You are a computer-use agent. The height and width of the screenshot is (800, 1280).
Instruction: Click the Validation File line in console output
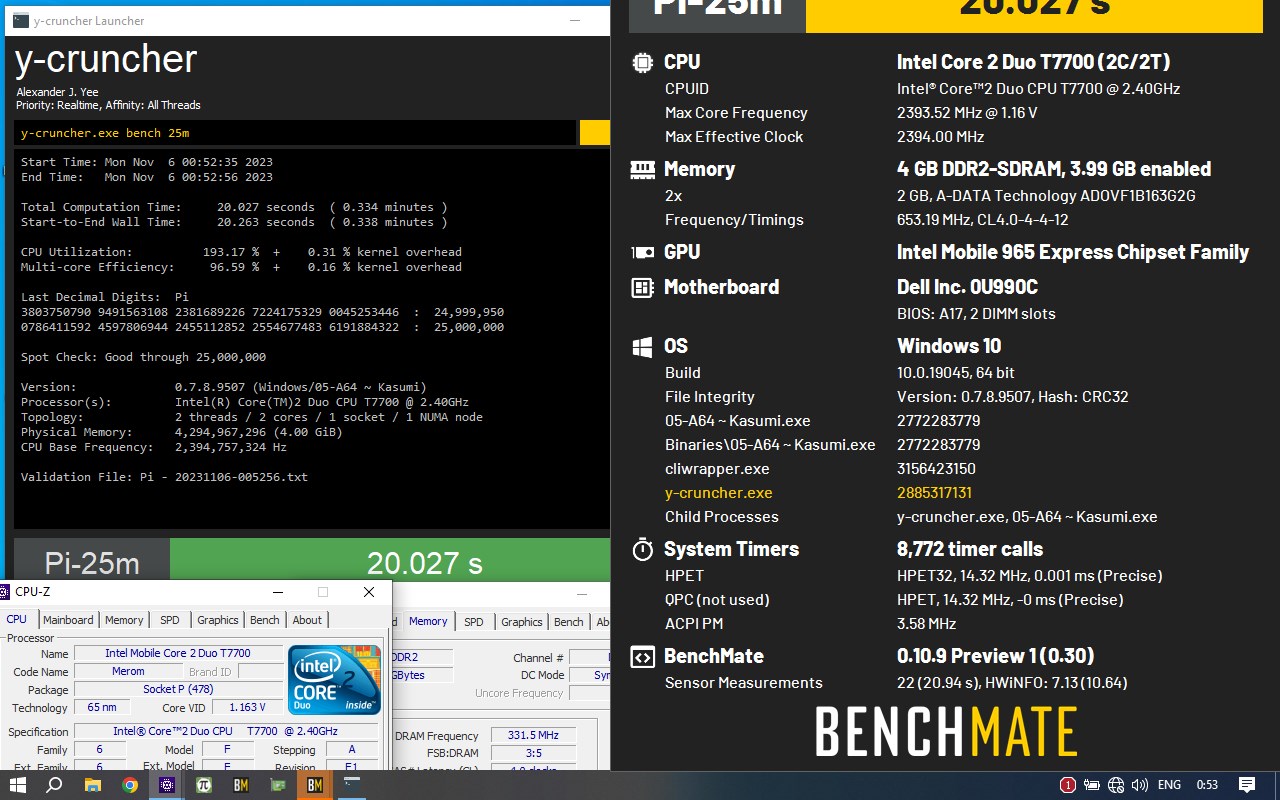(x=164, y=477)
